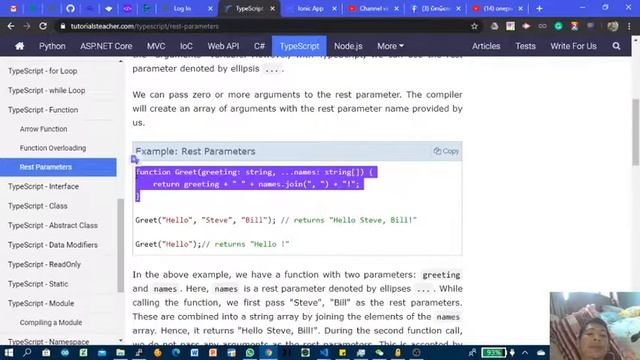
Task: Switch to the Log In tab
Action: [182, 8]
